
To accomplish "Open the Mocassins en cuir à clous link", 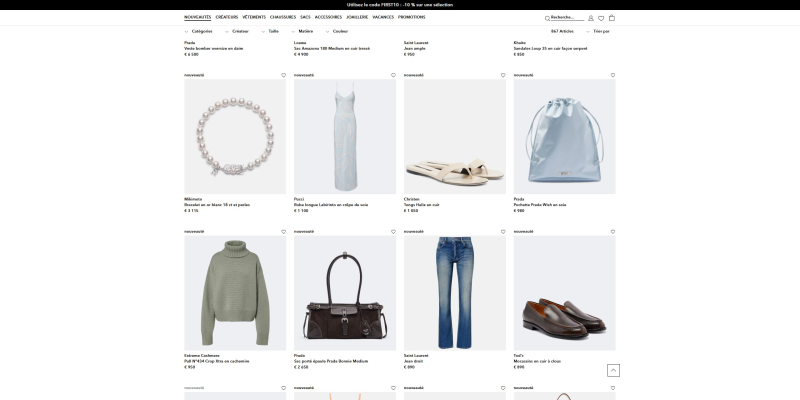I will [537, 361].
